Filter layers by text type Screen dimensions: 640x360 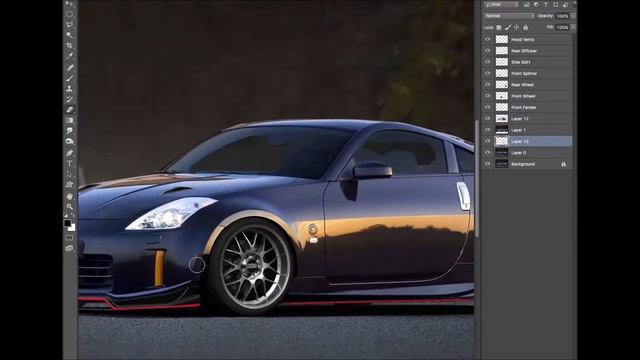pos(546,4)
